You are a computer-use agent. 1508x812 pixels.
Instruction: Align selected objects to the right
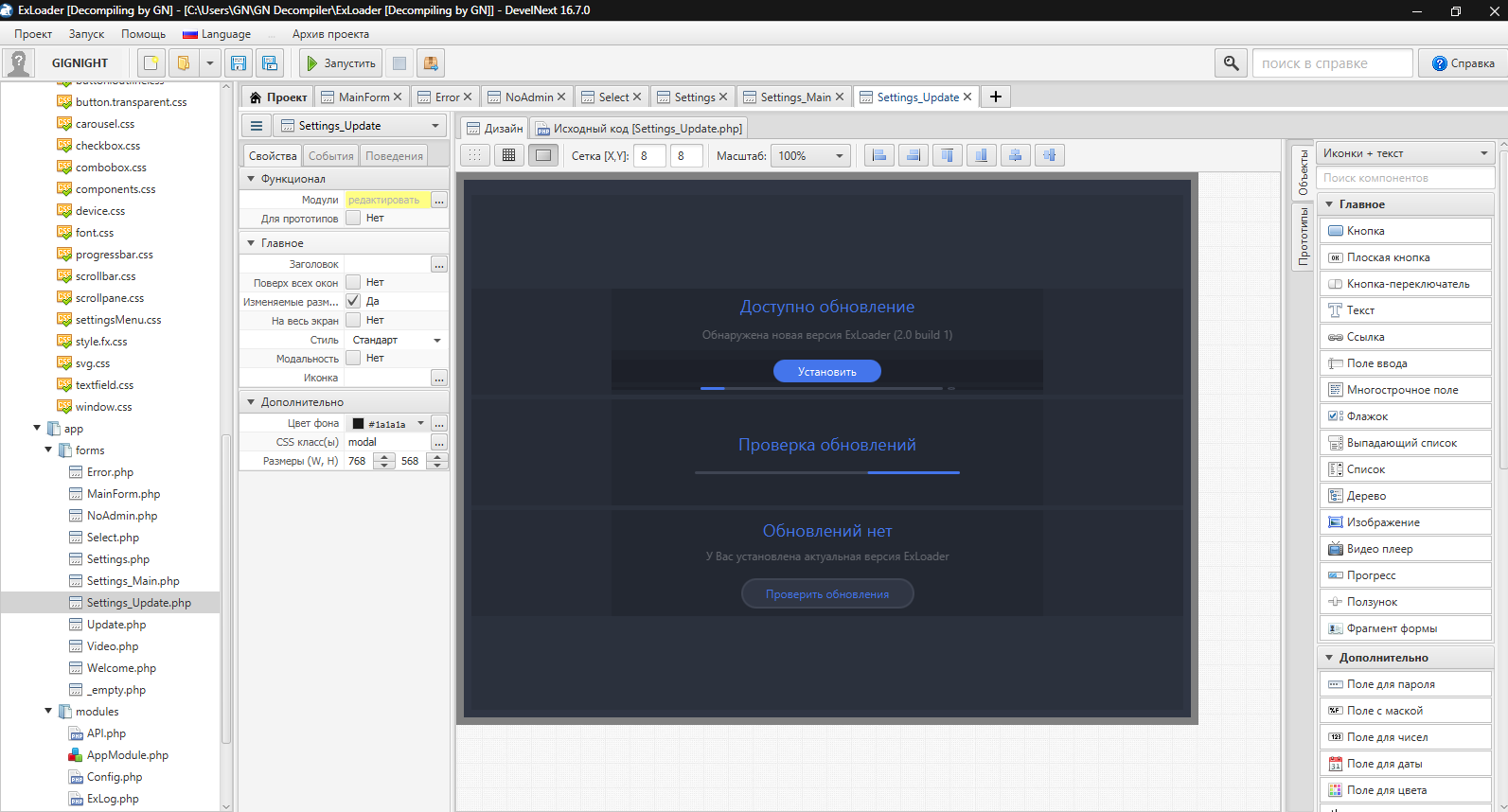point(914,155)
